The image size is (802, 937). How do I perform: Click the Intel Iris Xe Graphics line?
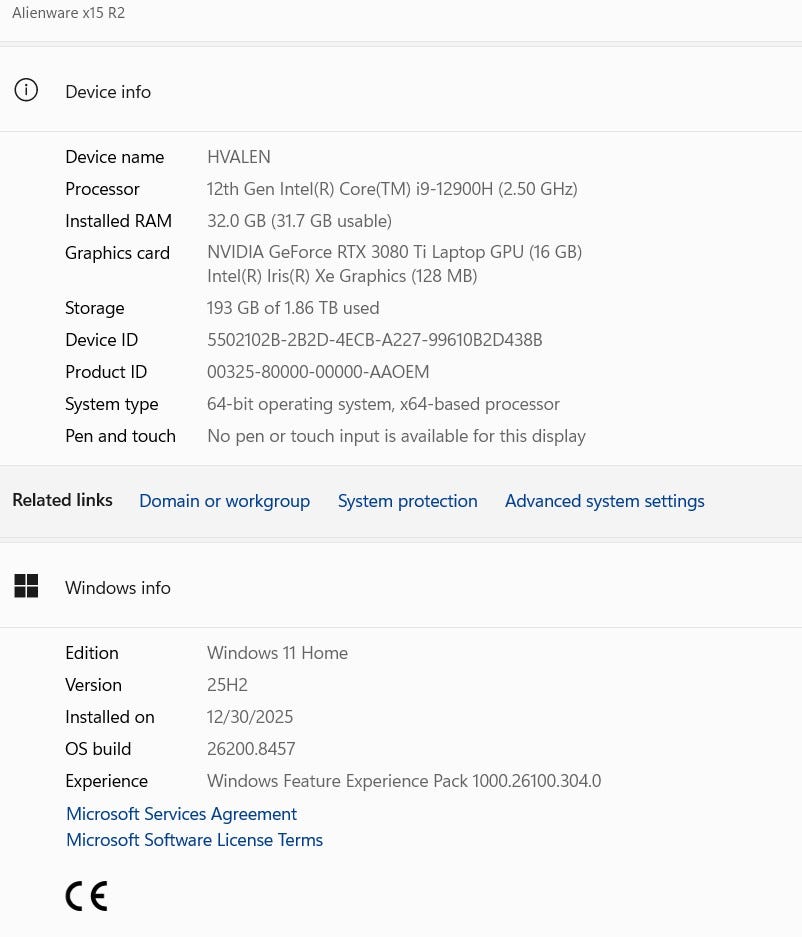click(x=342, y=276)
